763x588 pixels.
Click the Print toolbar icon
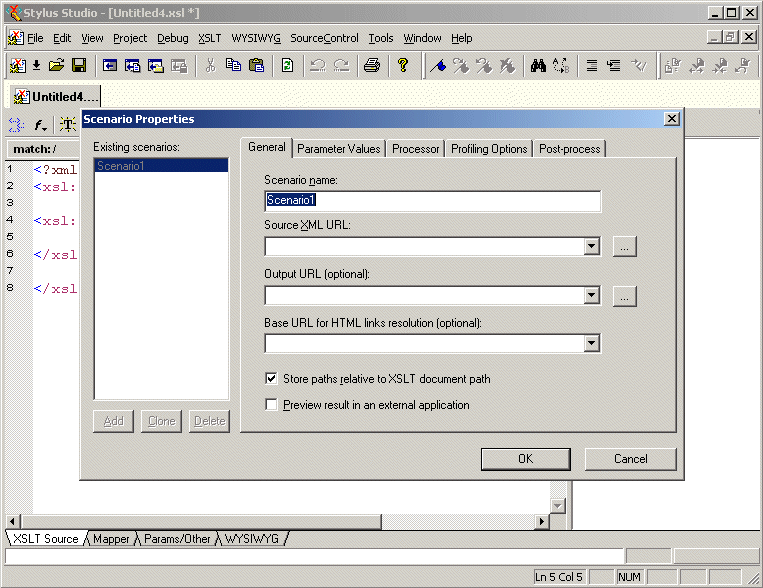click(x=372, y=66)
